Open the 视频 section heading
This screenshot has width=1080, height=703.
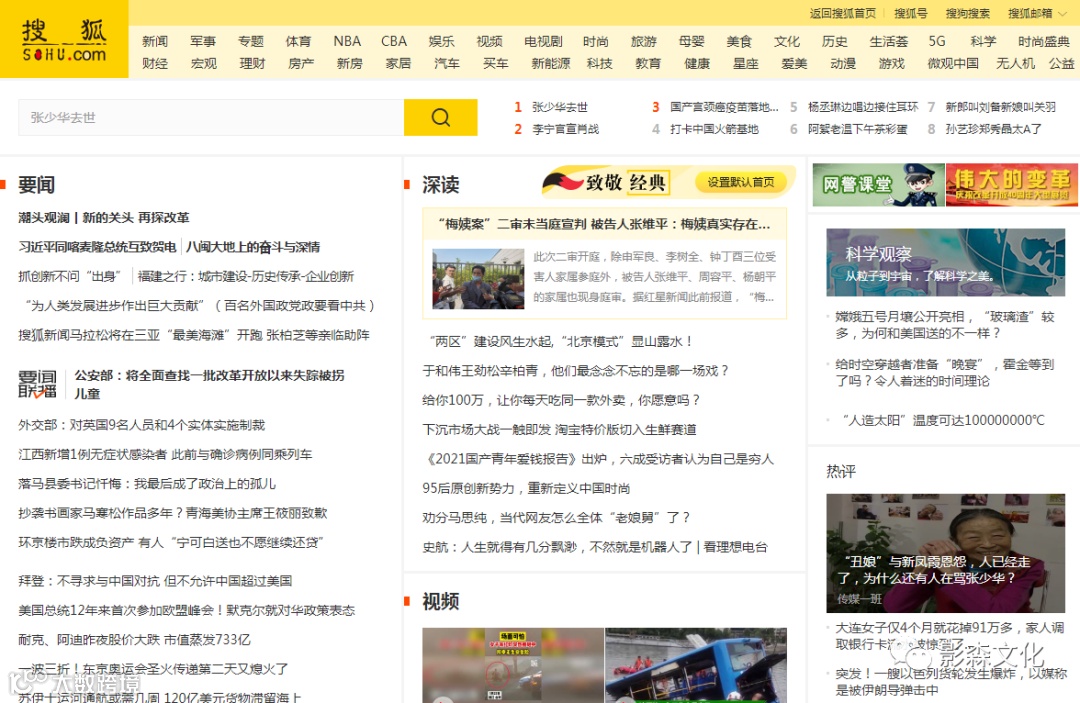tap(441, 601)
